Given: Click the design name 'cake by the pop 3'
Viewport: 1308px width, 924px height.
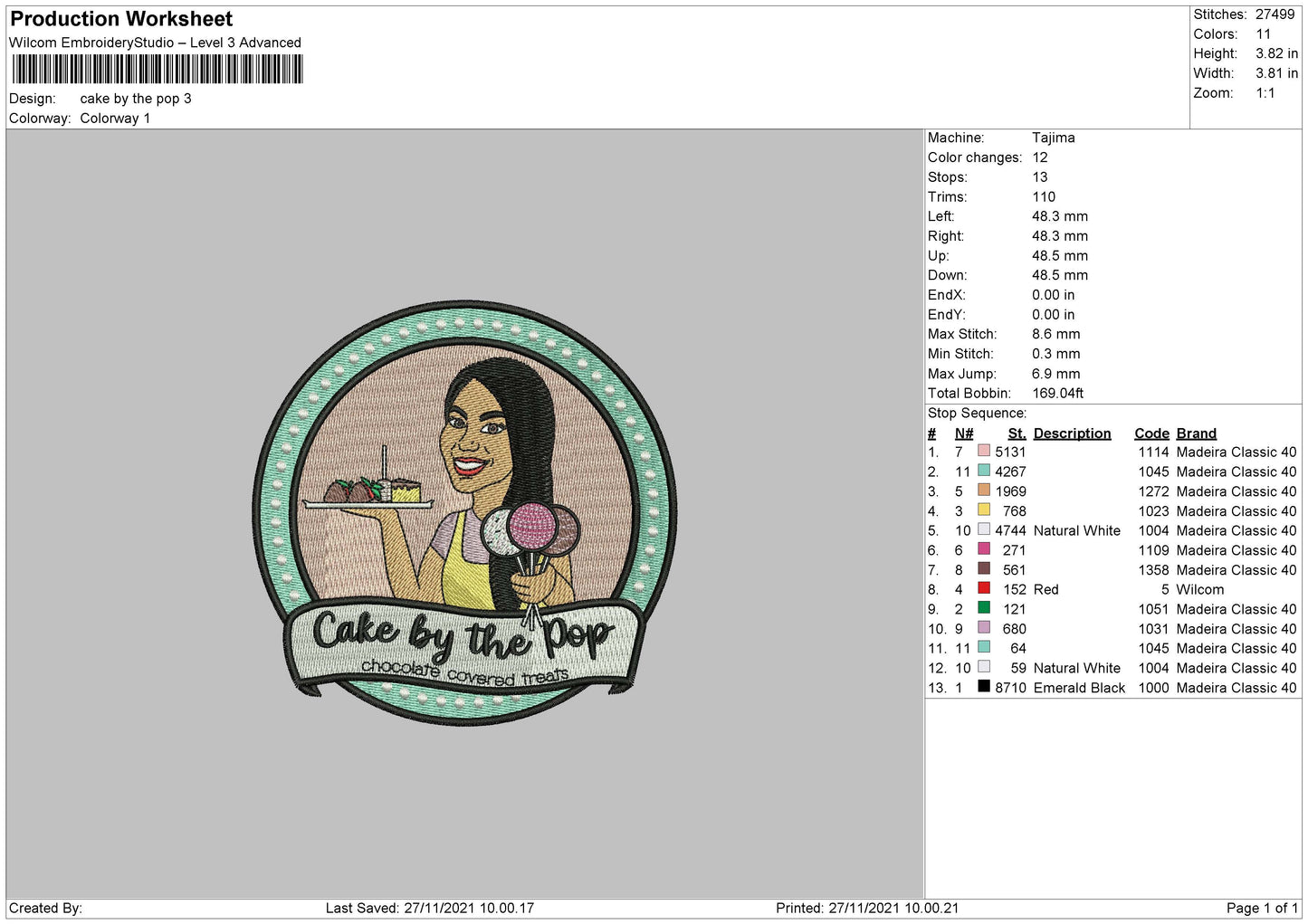Looking at the screenshot, I should coord(136,99).
